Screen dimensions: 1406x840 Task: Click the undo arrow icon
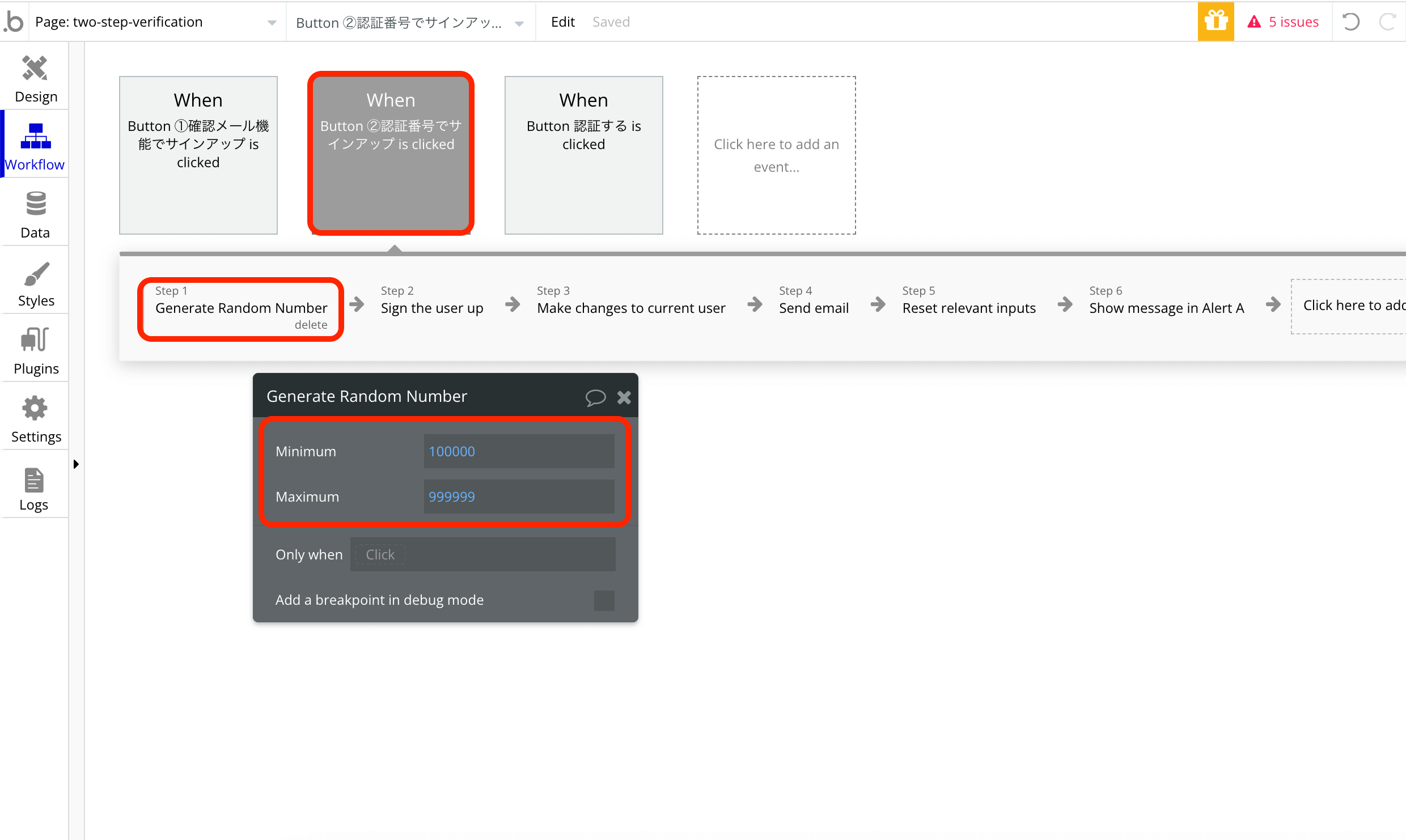click(1351, 22)
